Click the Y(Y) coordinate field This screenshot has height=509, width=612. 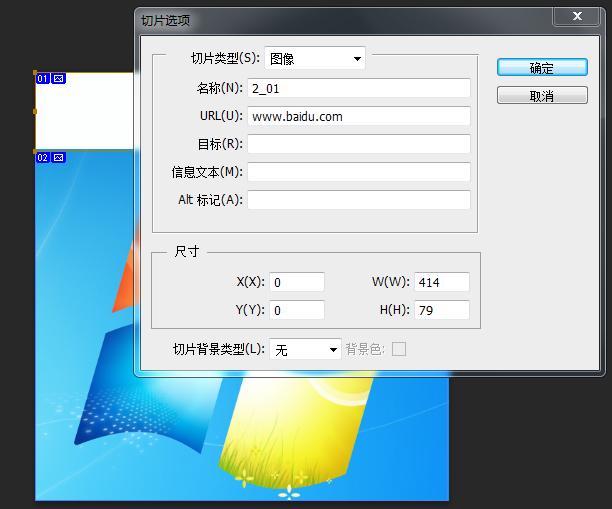pos(297,310)
